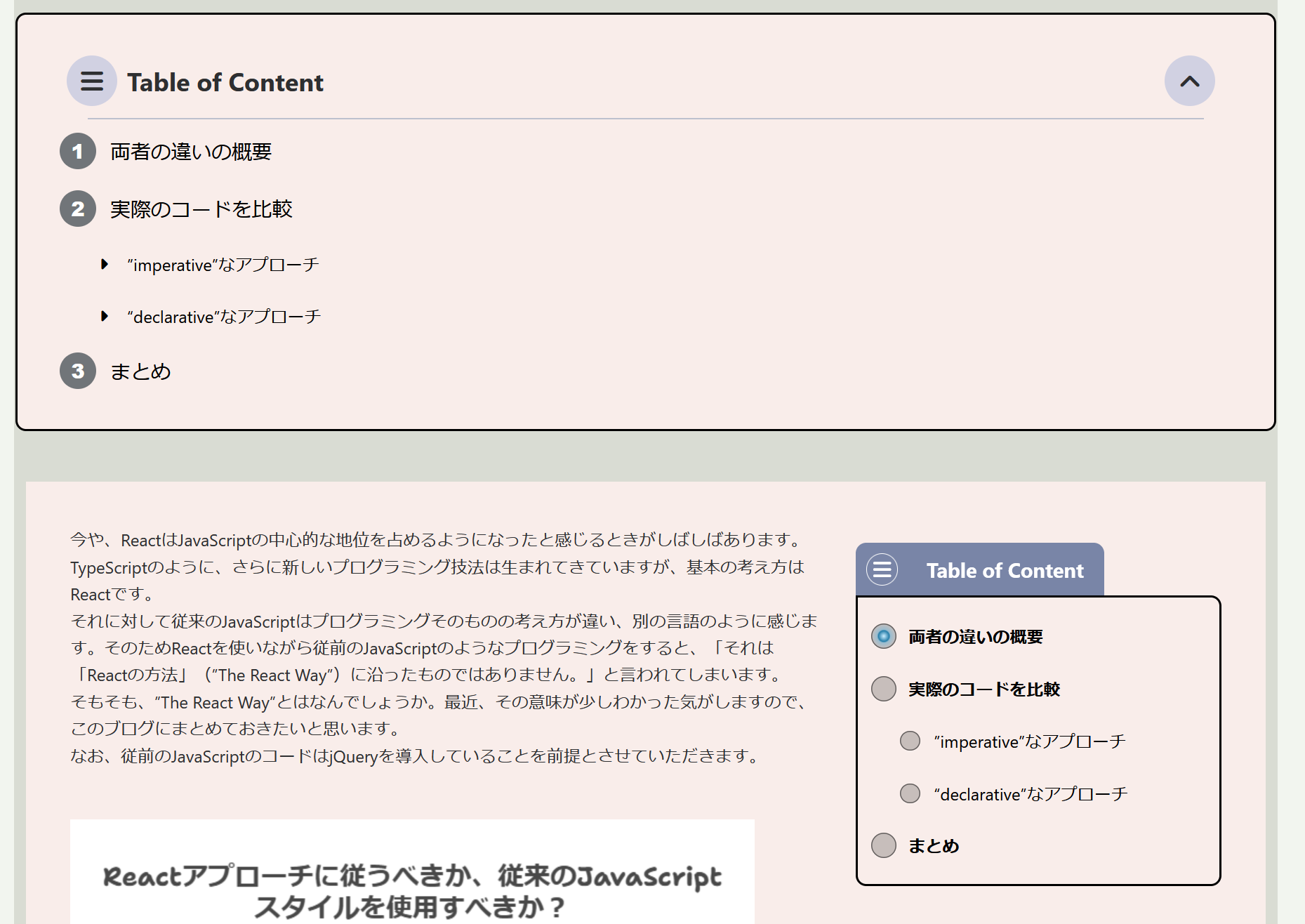Select the sidebar radio for 実際のコードを比較

[884, 689]
